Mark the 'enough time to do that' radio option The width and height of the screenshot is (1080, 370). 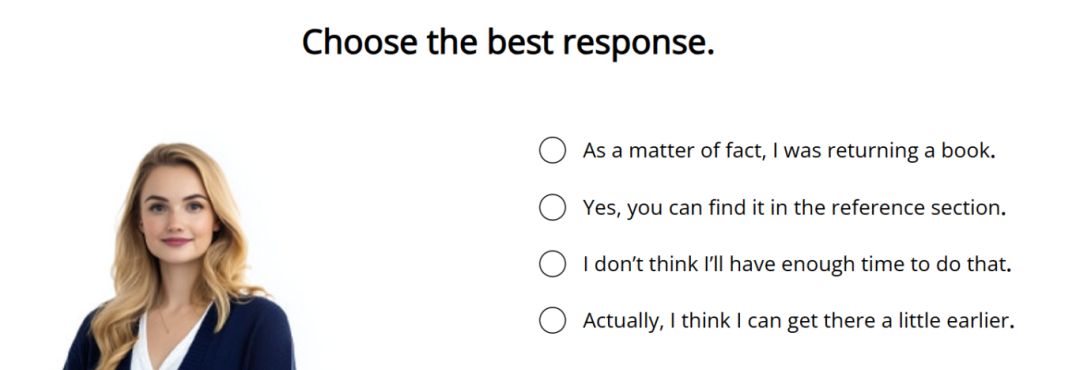[552, 264]
